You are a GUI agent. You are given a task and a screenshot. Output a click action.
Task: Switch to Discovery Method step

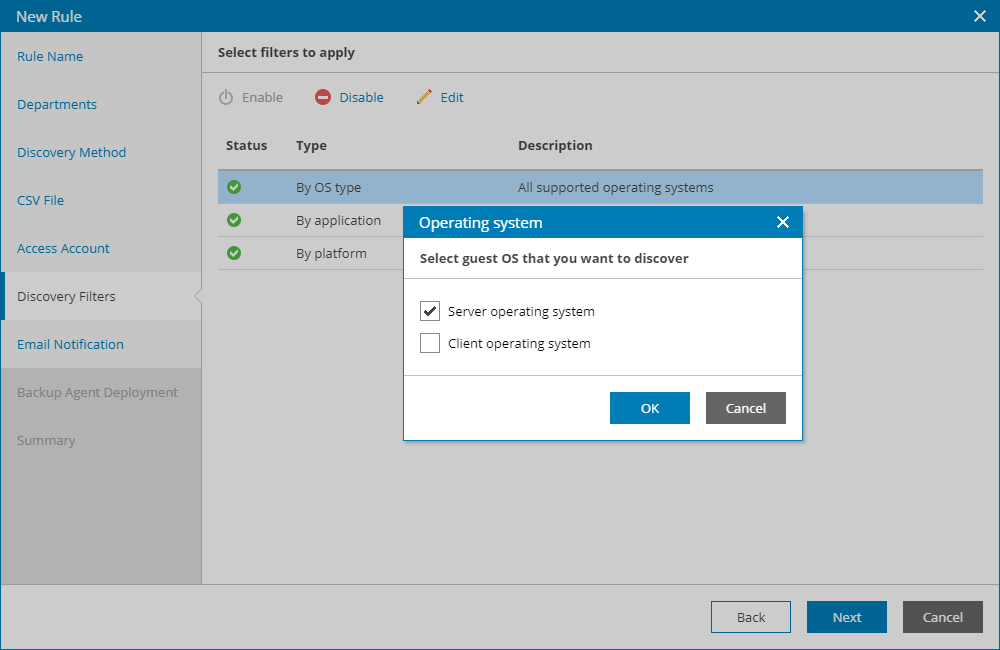(72, 152)
